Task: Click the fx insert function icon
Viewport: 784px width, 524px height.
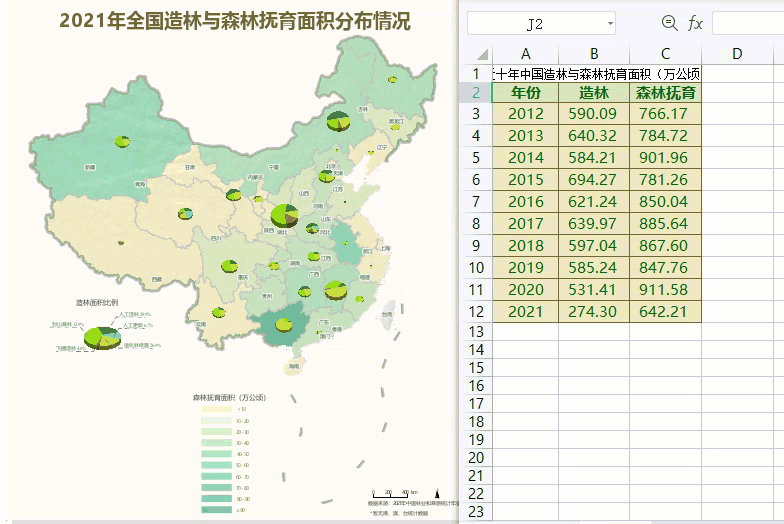Action: coord(695,23)
